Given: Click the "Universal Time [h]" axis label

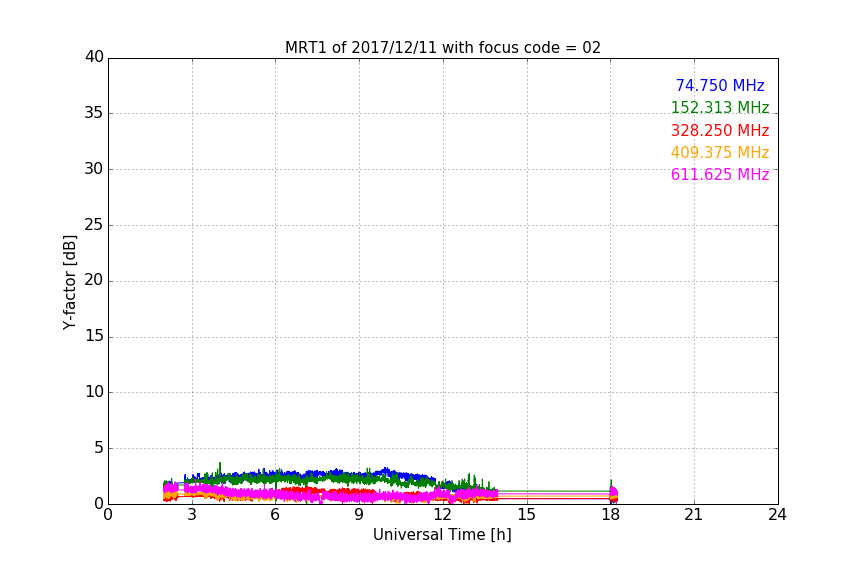Looking at the screenshot, I should pyautogui.click(x=442, y=535).
